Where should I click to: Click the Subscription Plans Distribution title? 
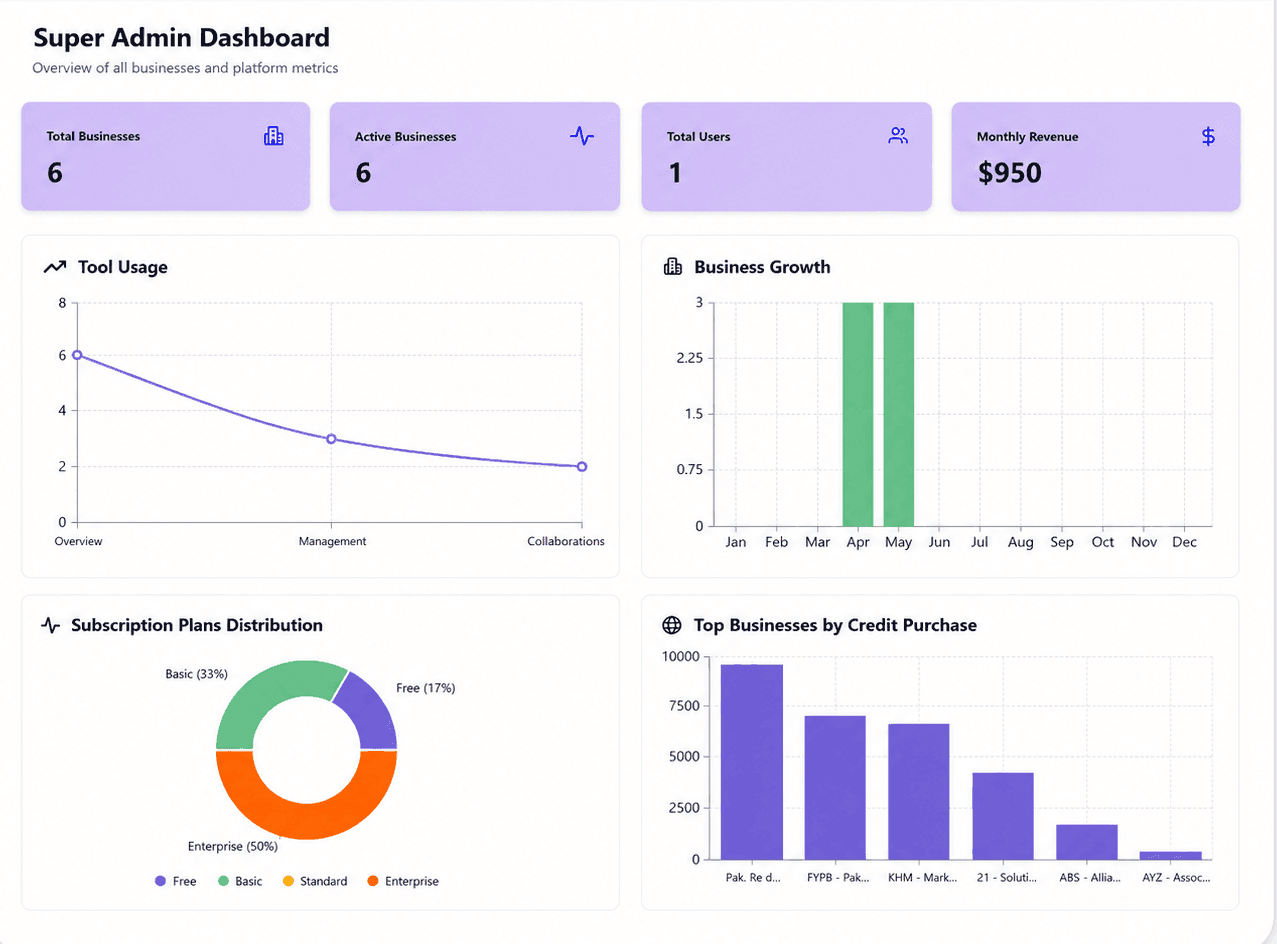tap(197, 625)
